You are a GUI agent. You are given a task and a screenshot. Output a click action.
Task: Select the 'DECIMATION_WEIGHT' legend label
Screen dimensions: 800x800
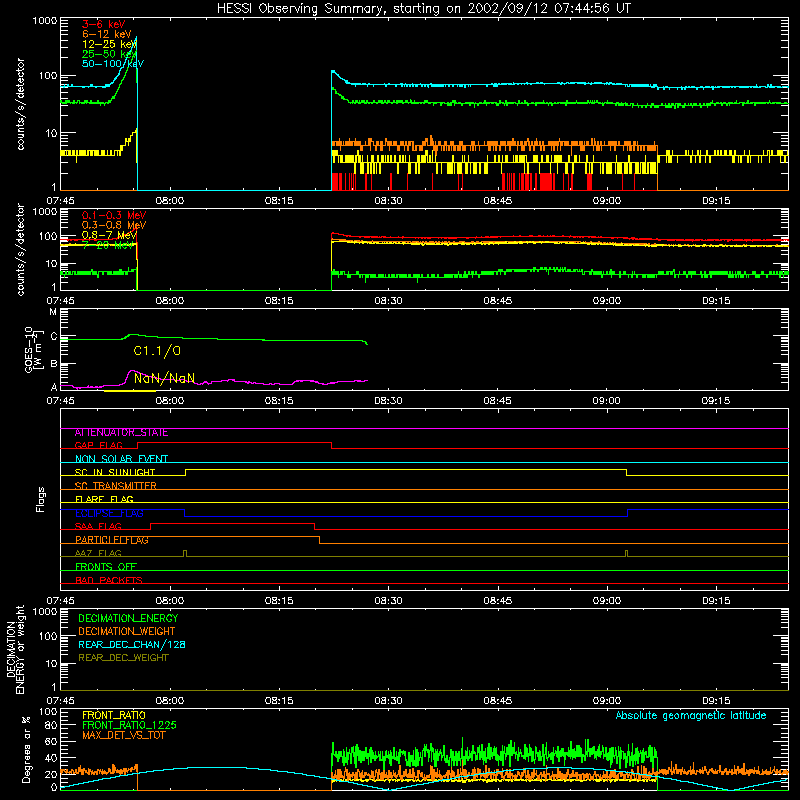pos(127,631)
